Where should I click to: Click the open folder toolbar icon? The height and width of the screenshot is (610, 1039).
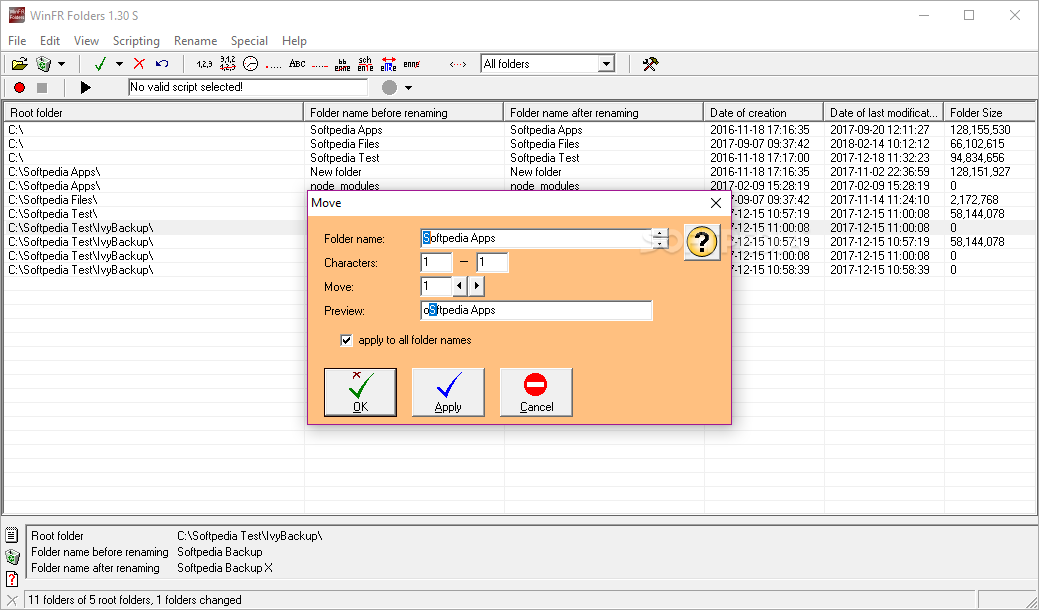(x=20, y=64)
